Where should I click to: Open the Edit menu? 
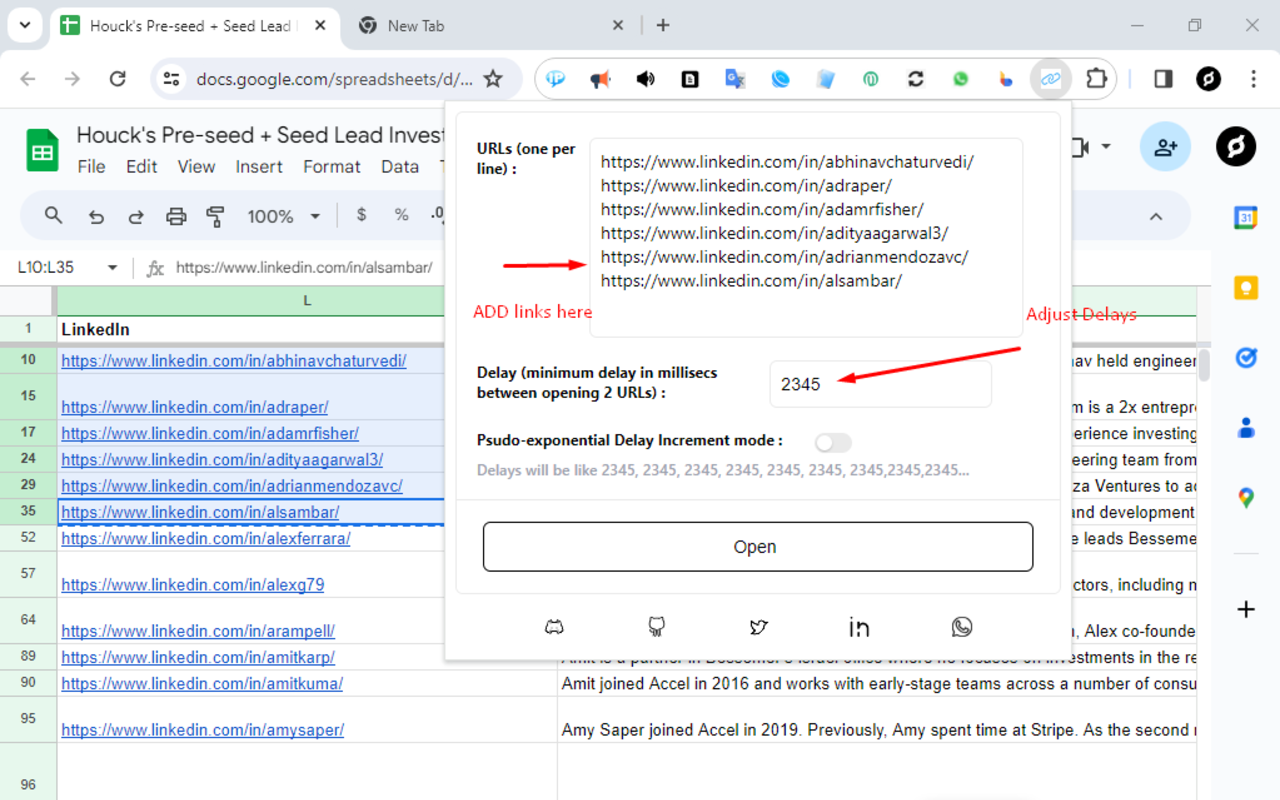(141, 167)
